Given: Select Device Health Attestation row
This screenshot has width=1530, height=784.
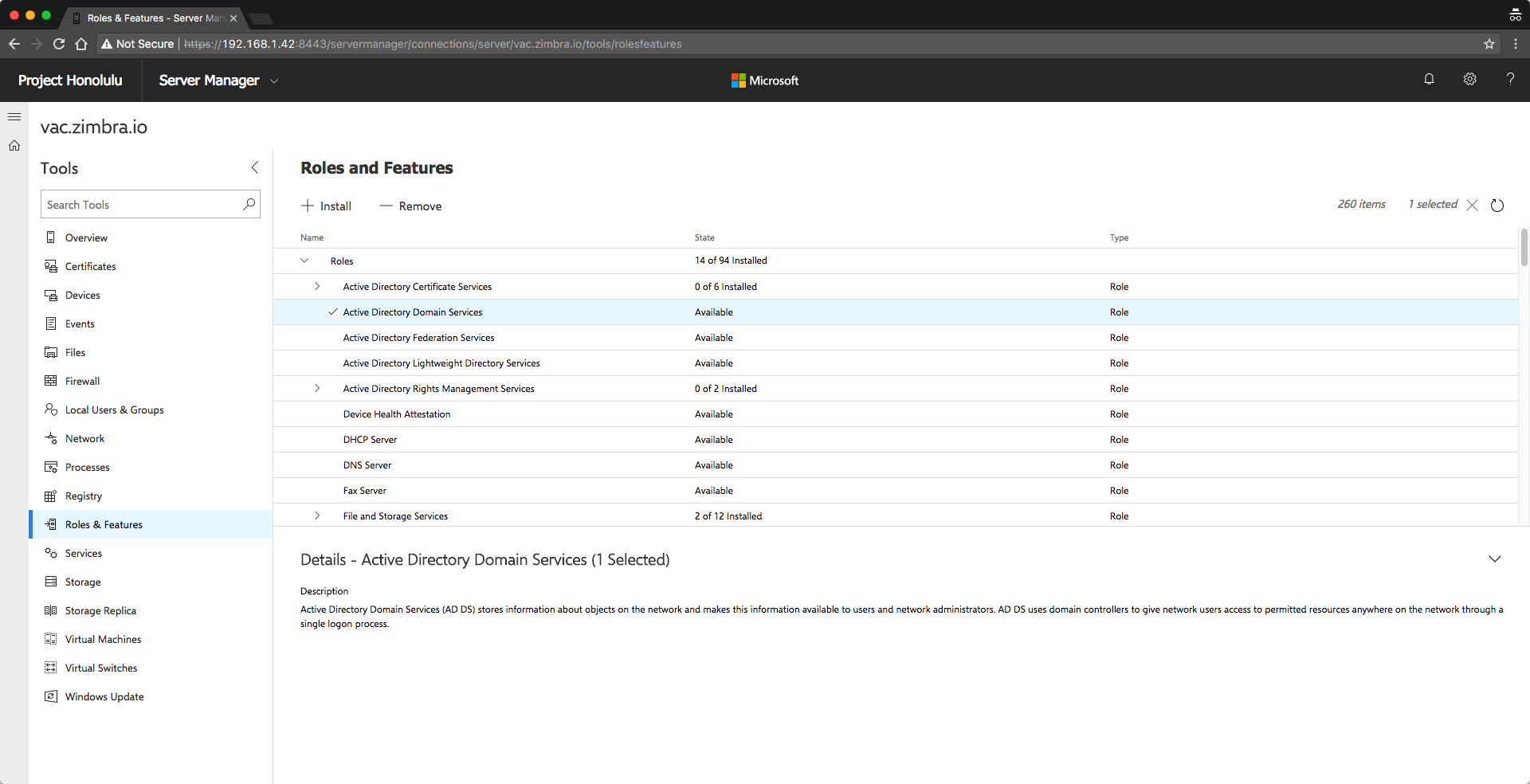Looking at the screenshot, I should coord(896,414).
